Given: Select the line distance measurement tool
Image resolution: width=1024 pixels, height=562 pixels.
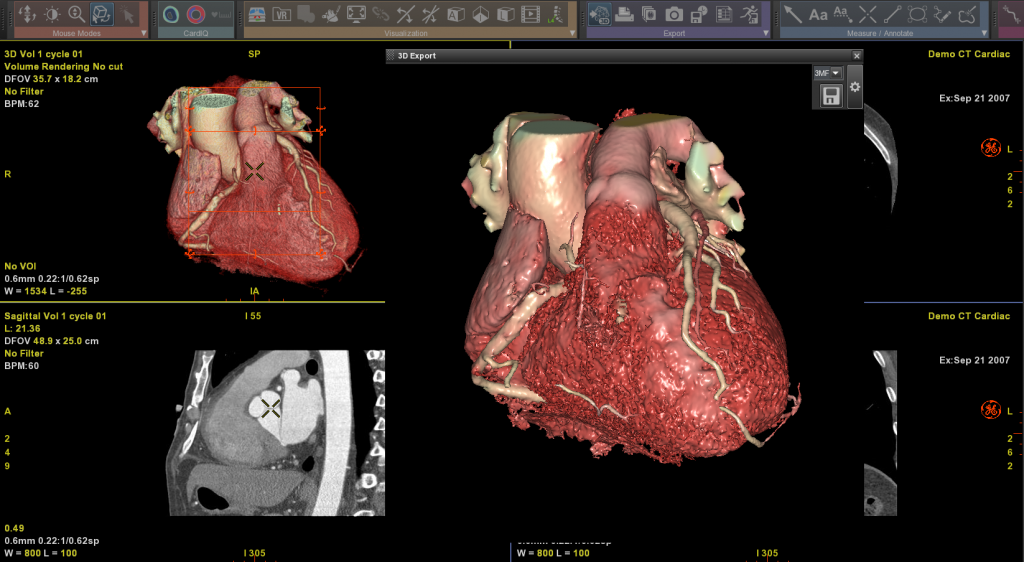Looking at the screenshot, I should tap(893, 14).
